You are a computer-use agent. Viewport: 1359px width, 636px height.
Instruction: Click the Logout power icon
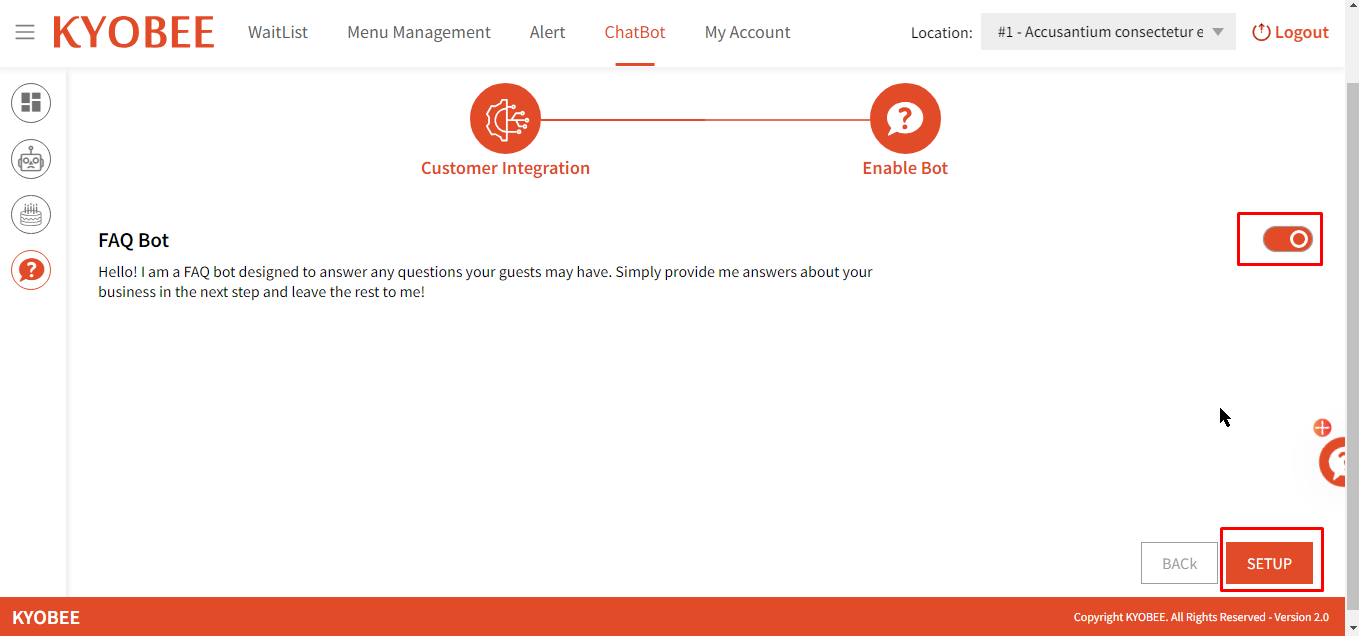tap(1261, 32)
